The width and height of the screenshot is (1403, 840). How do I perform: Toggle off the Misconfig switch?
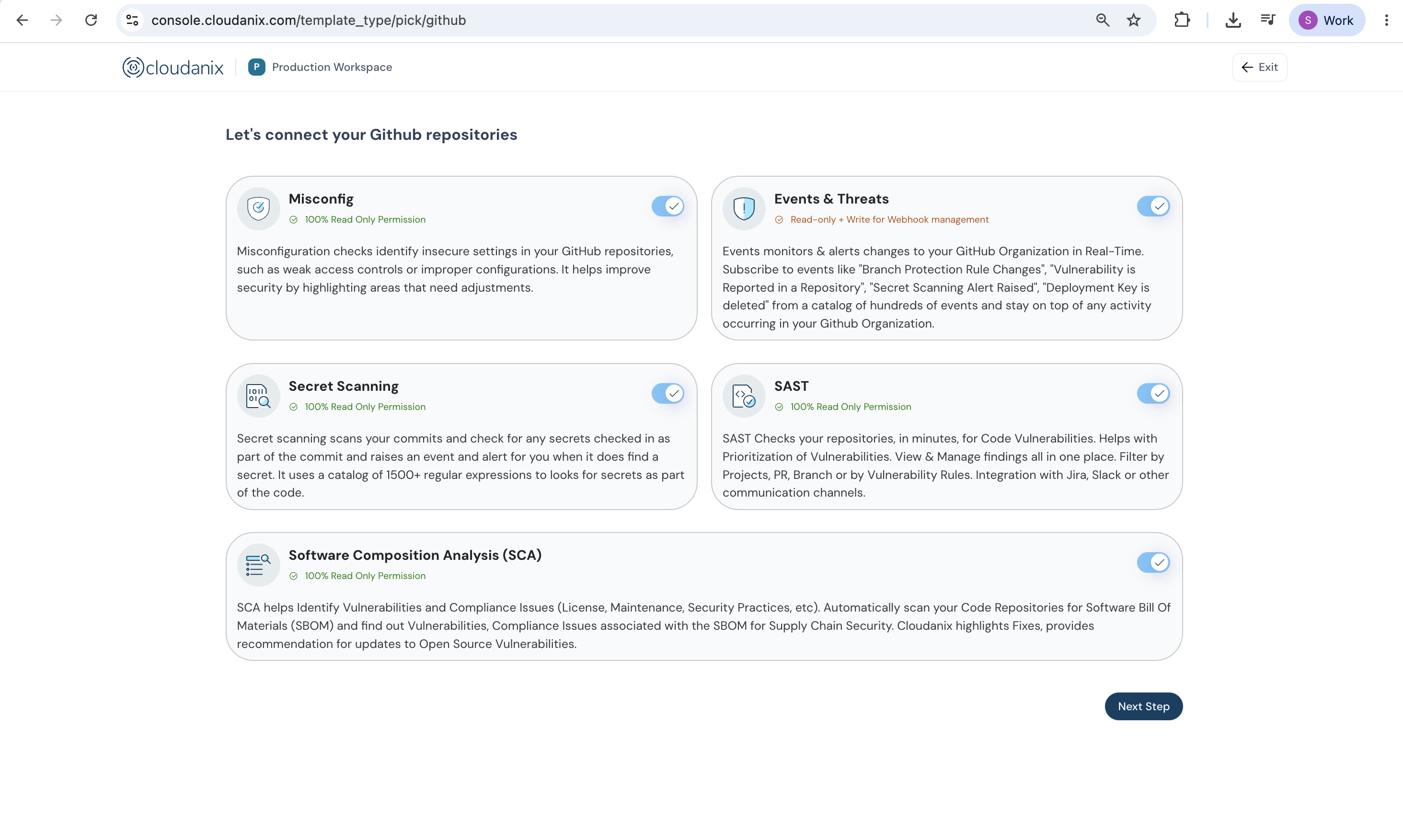[x=667, y=206]
